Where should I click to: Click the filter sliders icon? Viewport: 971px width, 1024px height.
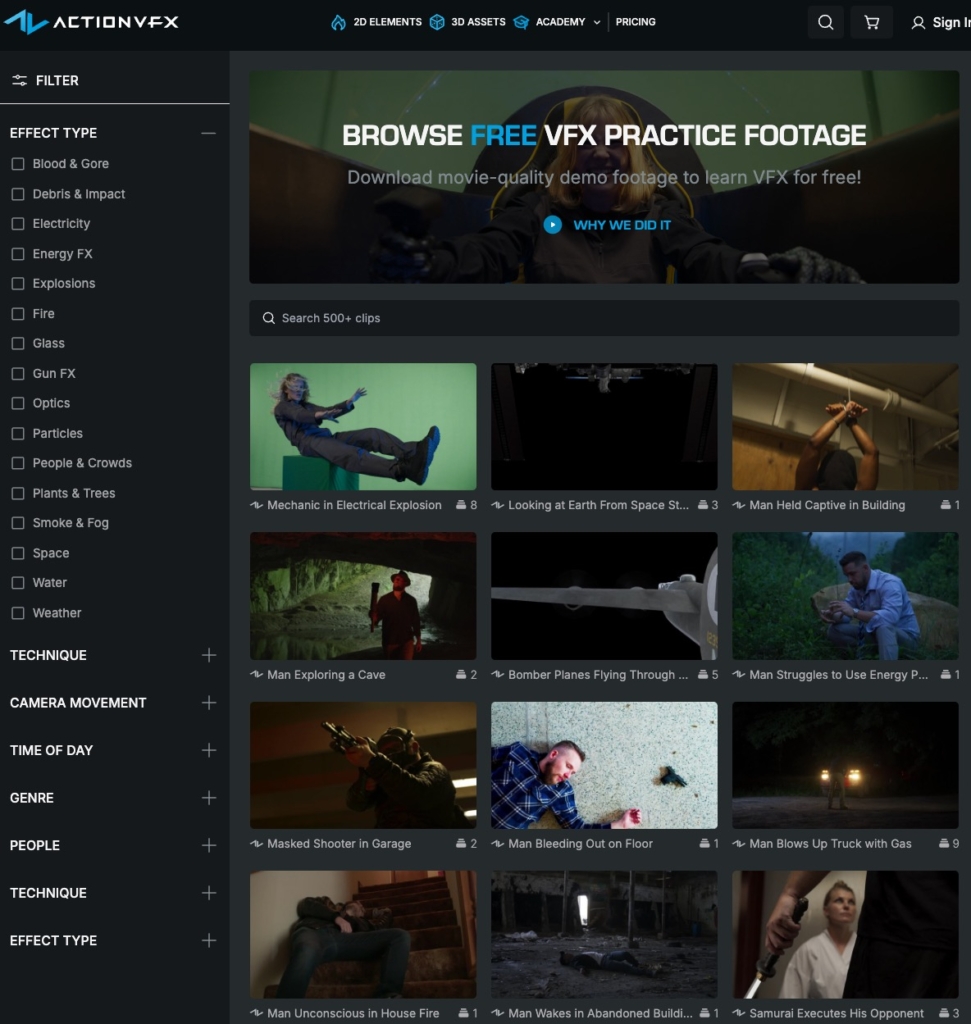click(19, 80)
